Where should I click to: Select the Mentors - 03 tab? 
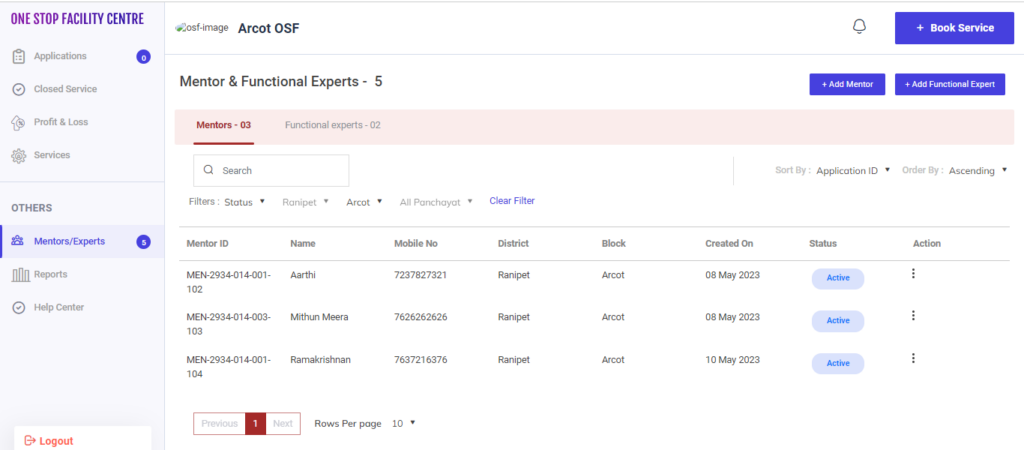click(x=223, y=126)
